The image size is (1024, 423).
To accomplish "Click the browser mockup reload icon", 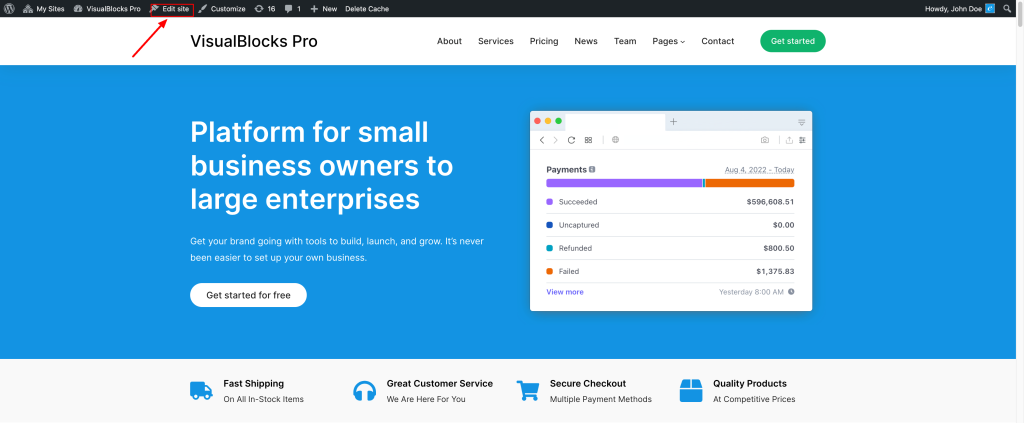I will 571,140.
